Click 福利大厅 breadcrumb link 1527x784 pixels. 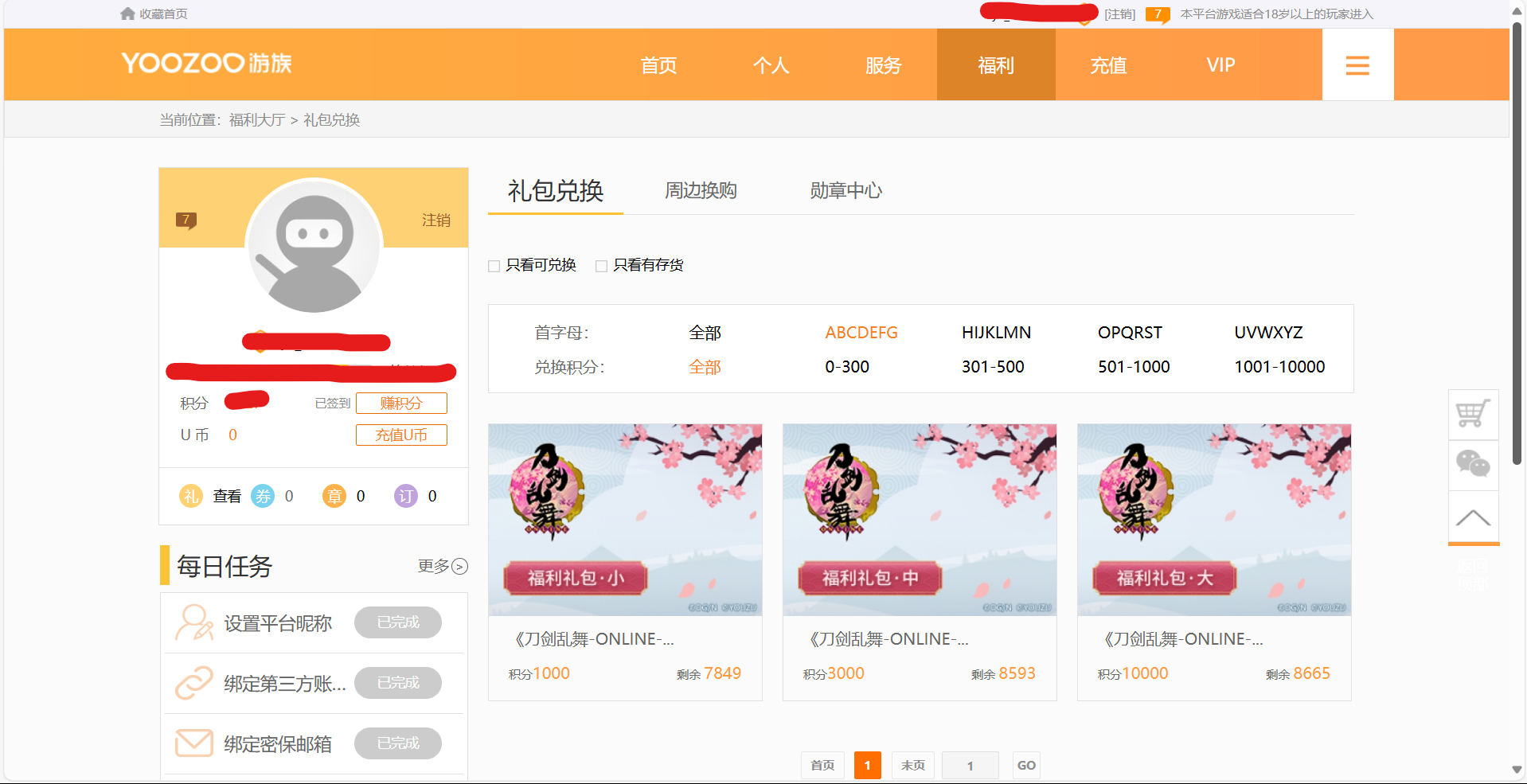click(257, 120)
